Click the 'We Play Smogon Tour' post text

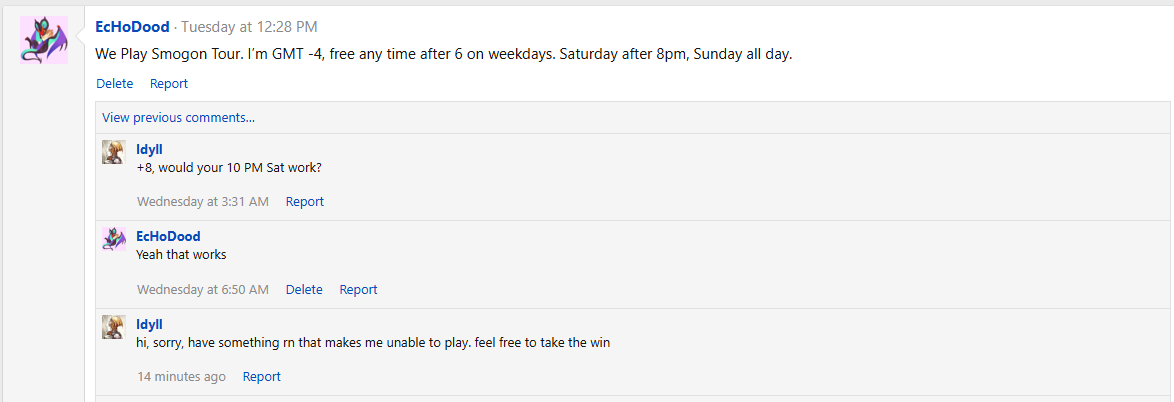coord(443,55)
